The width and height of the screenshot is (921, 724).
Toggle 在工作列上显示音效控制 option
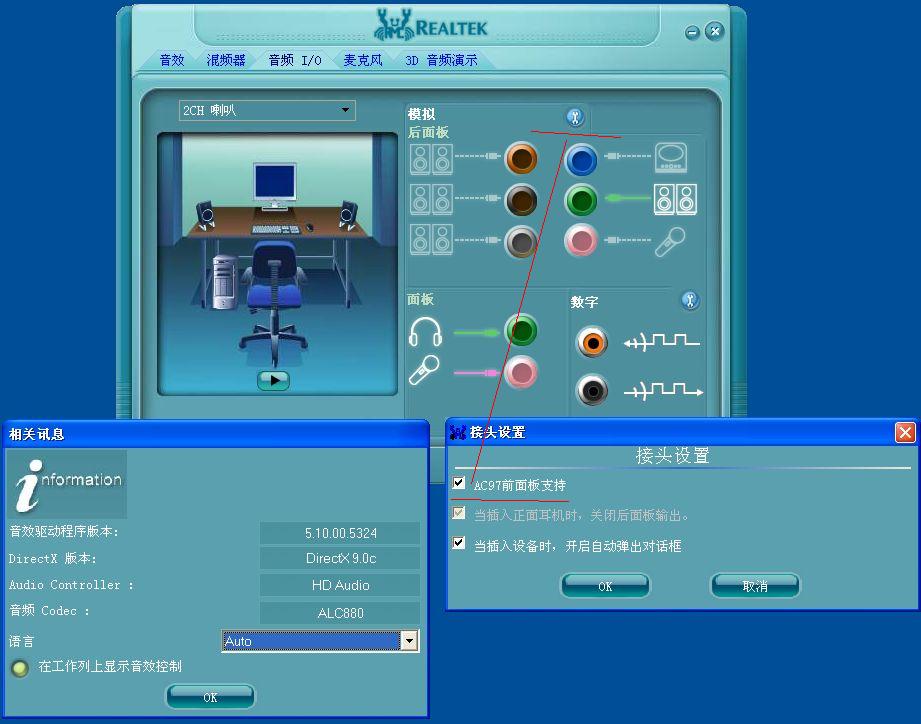tap(19, 668)
